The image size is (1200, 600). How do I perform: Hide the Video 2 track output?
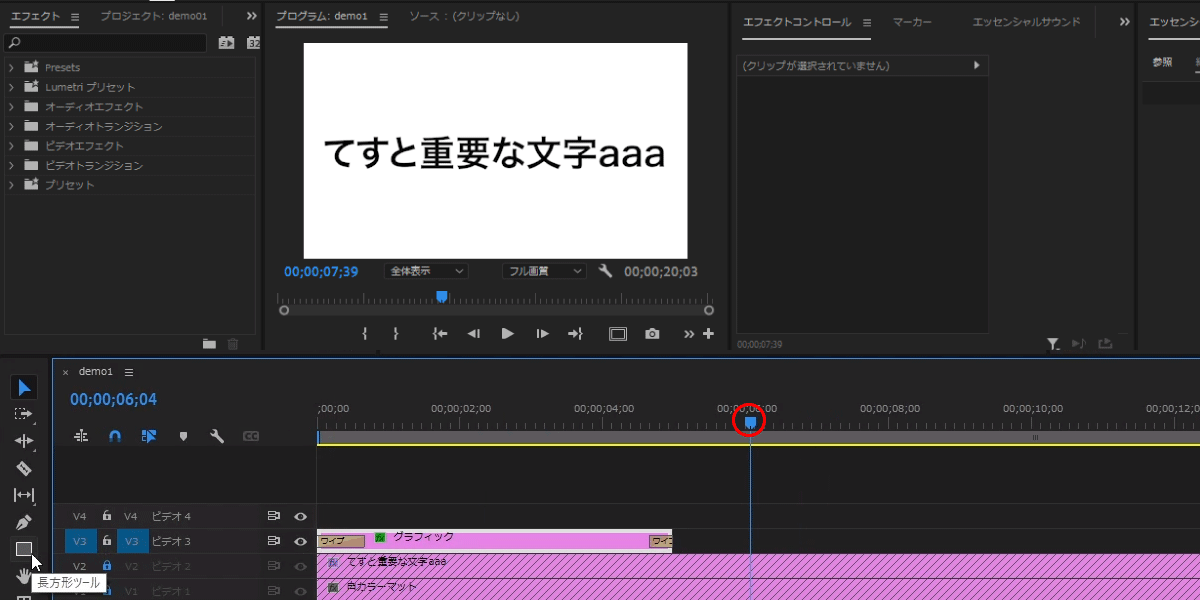point(300,567)
